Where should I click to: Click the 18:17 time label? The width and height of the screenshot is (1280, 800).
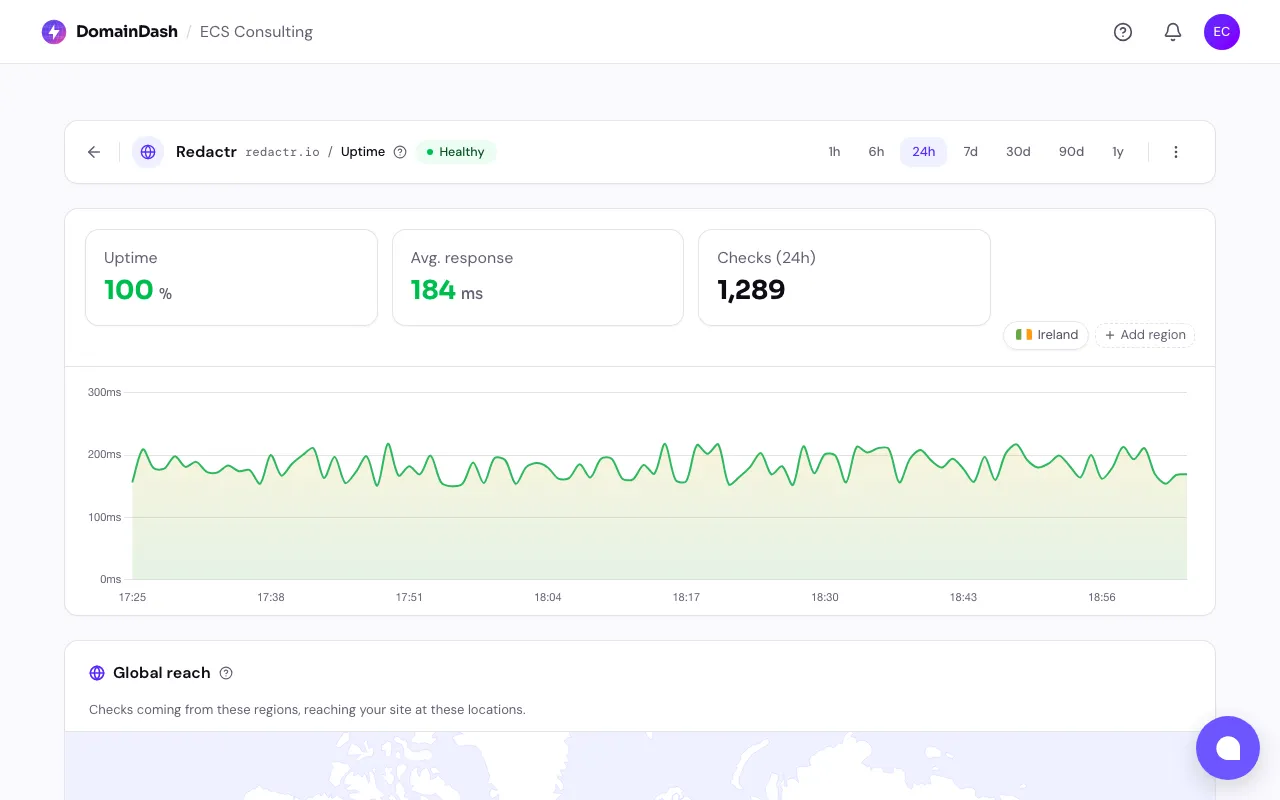point(686,597)
